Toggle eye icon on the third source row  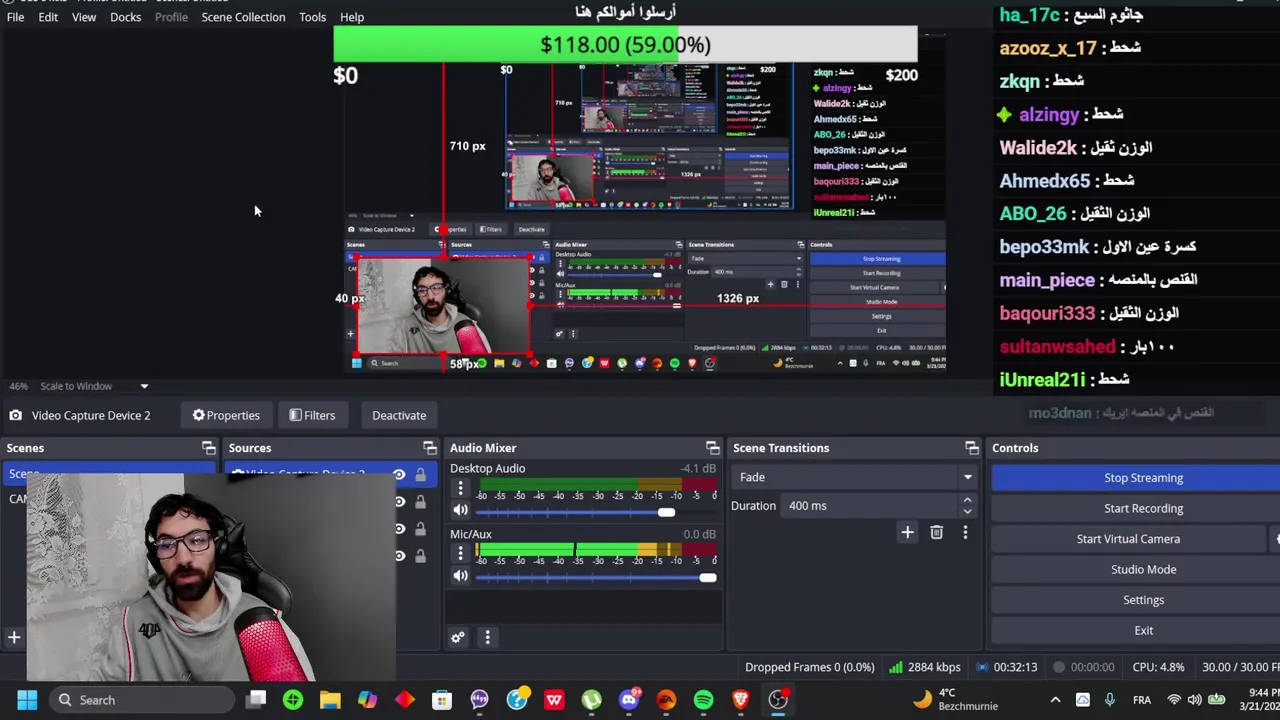399,529
